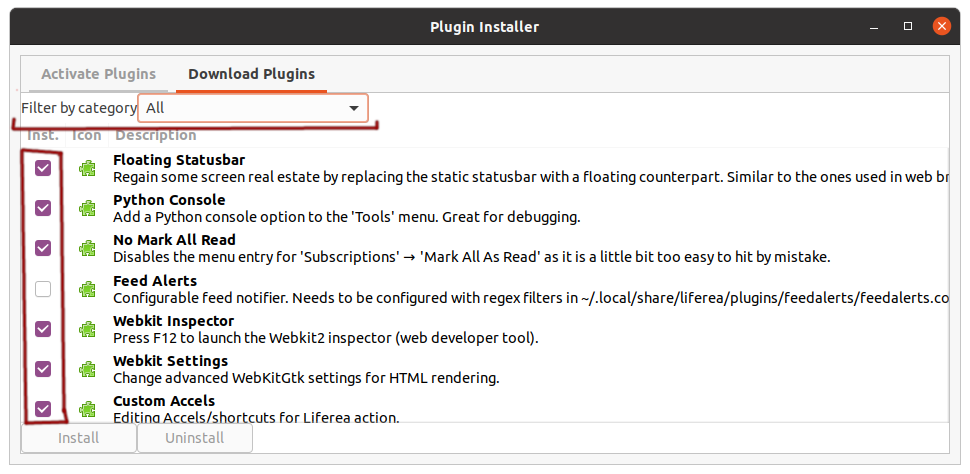
Task: Toggle the Custom Accels checkbox
Action: [x=43, y=409]
